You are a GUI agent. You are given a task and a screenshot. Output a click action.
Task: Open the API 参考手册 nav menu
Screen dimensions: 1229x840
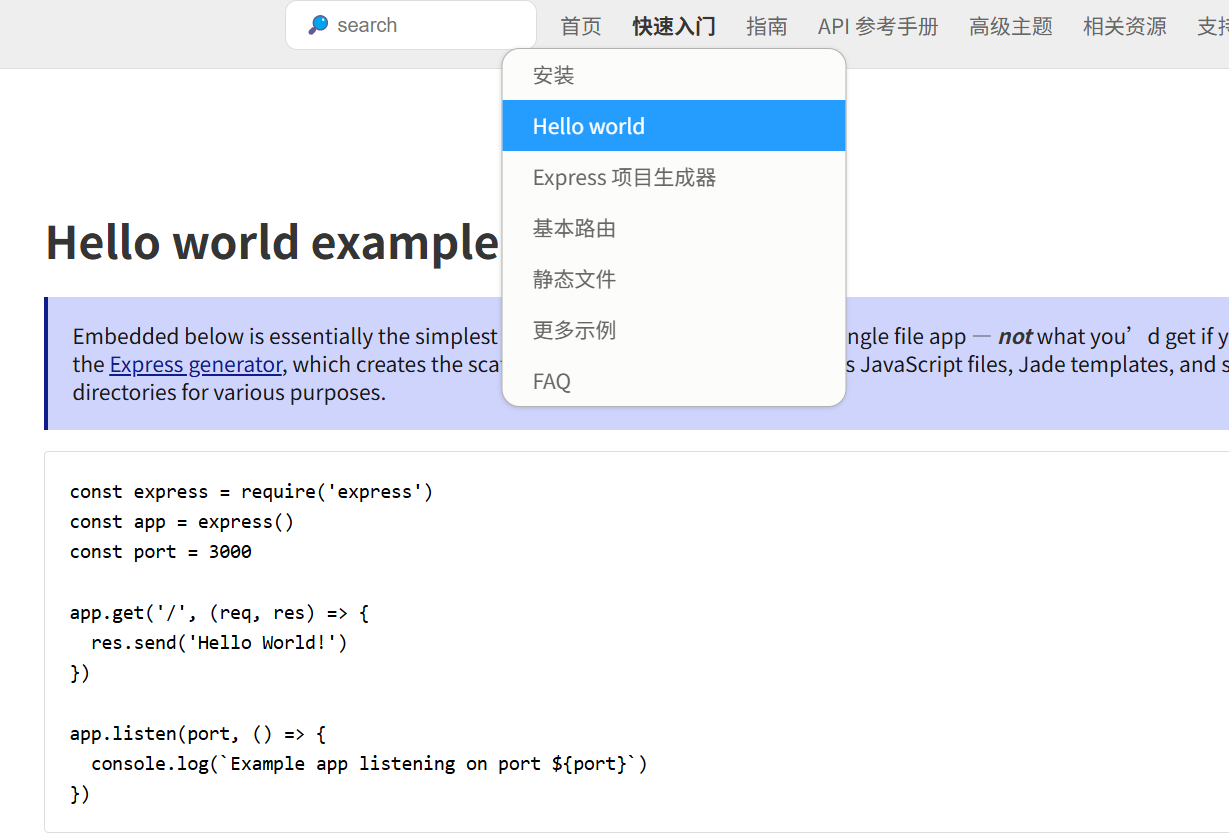click(x=878, y=26)
